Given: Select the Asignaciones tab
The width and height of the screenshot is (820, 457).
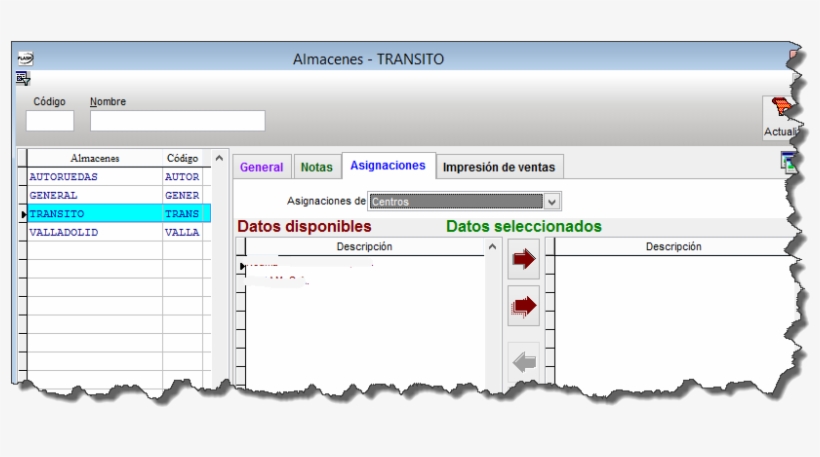Looking at the screenshot, I should point(388,165).
